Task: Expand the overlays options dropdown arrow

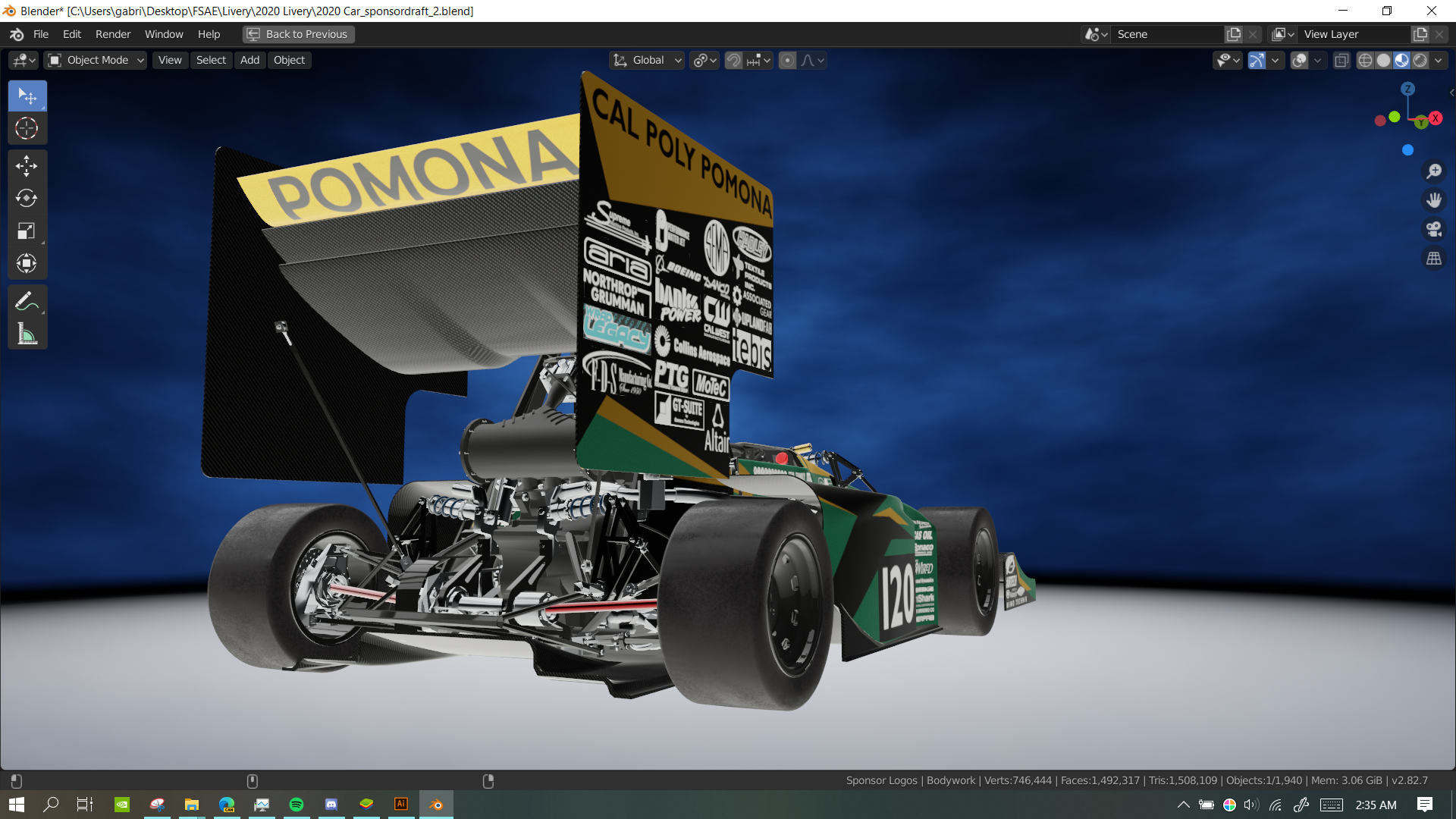Action: pyautogui.click(x=1318, y=61)
